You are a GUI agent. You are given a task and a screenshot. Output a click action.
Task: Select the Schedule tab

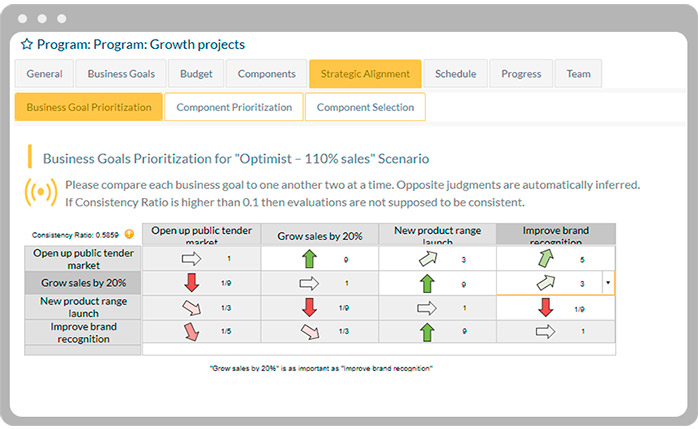click(456, 74)
